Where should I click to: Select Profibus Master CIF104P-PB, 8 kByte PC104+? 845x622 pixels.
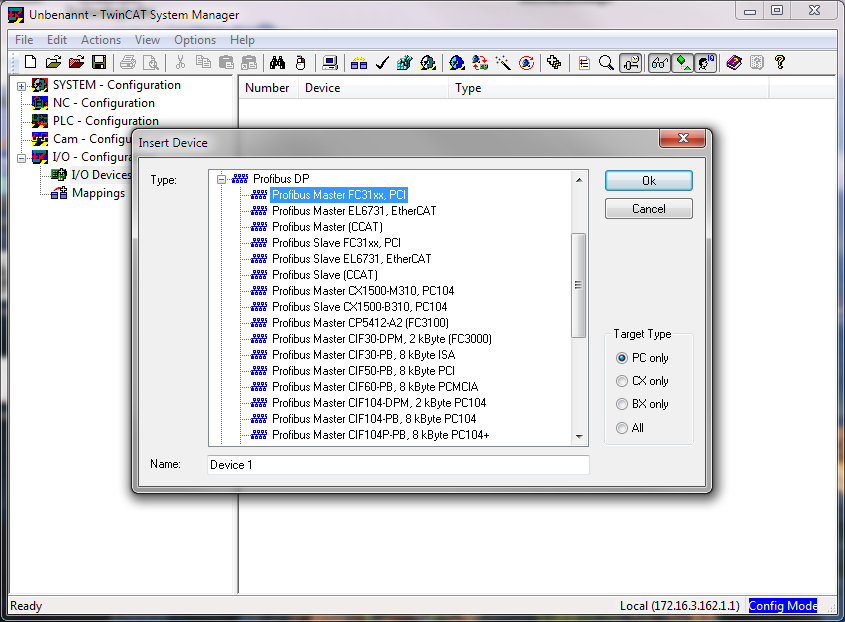tap(380, 435)
